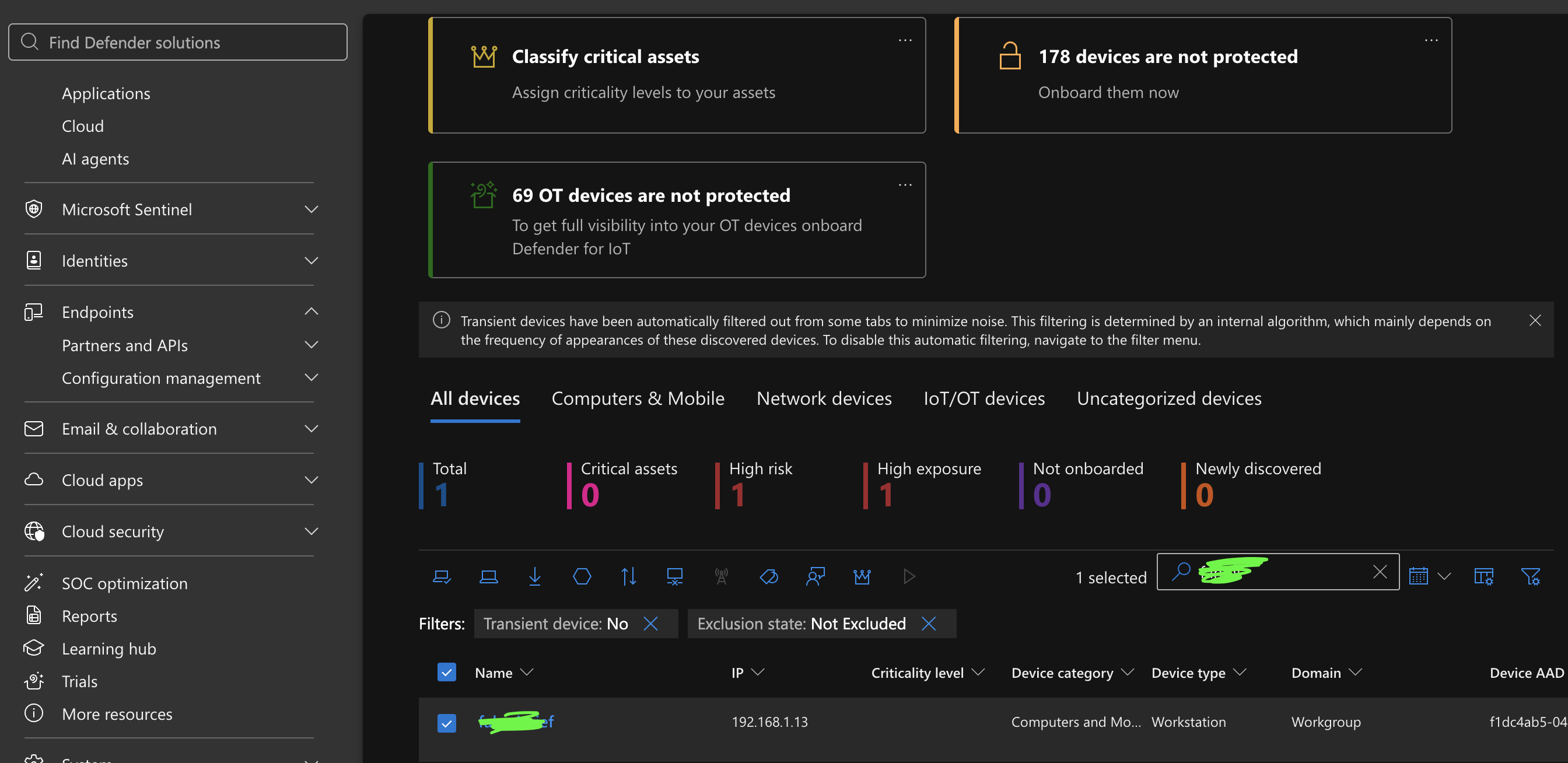Open the filter settings funnel icon
Screen dimensions: 1568x763
(x=1530, y=576)
